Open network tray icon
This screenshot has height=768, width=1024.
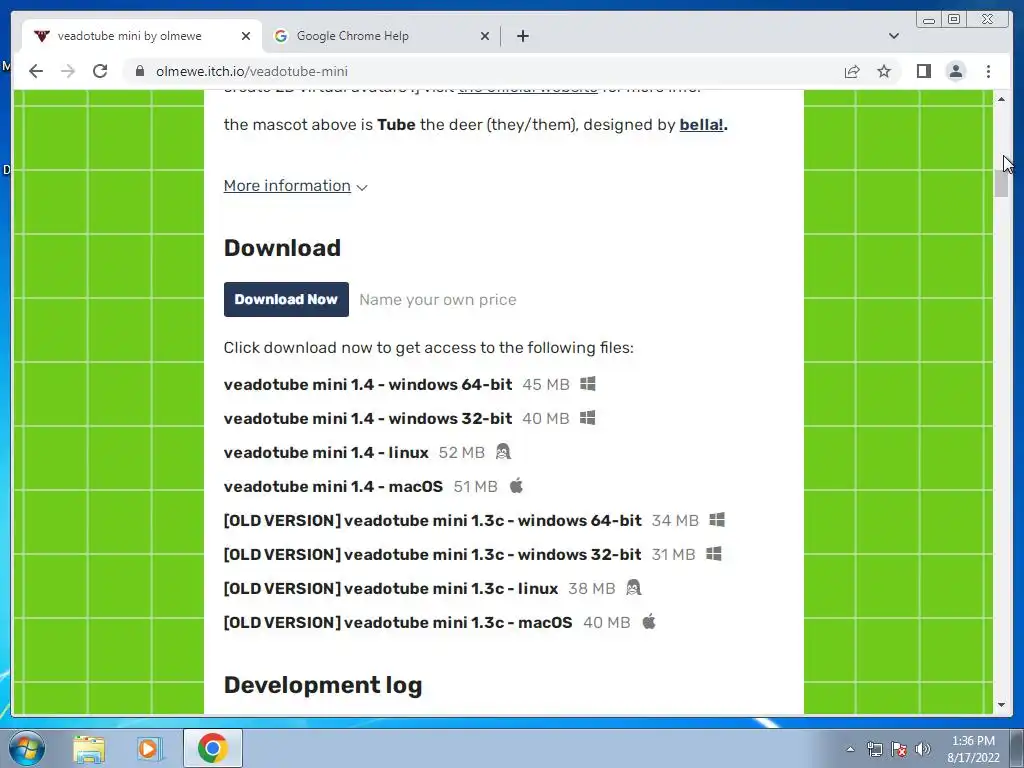(874, 749)
